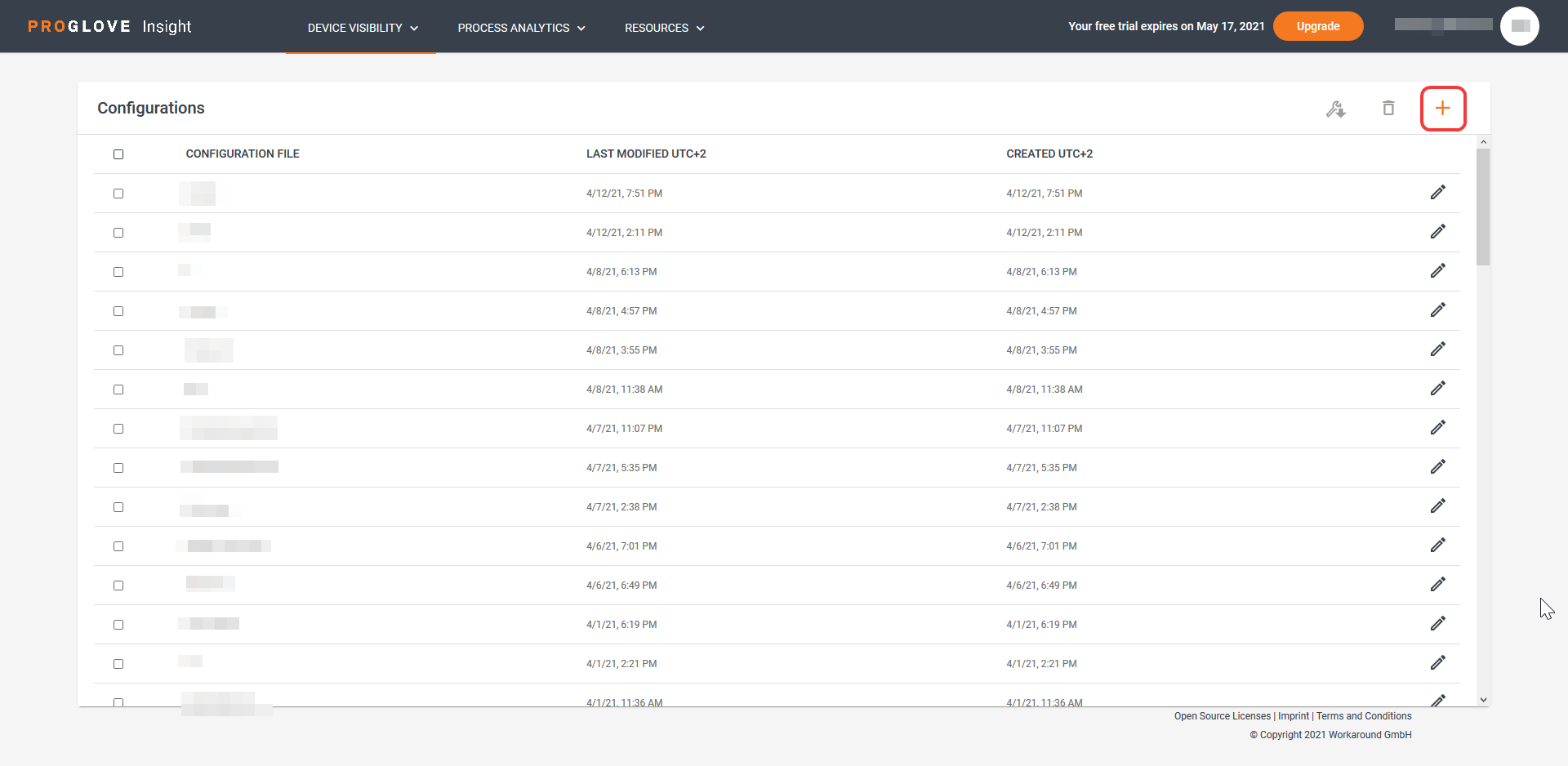Click the edit pencil beside the 4/7/21 5:35 PM entry
This screenshot has height=766, width=1568.
(x=1438, y=467)
